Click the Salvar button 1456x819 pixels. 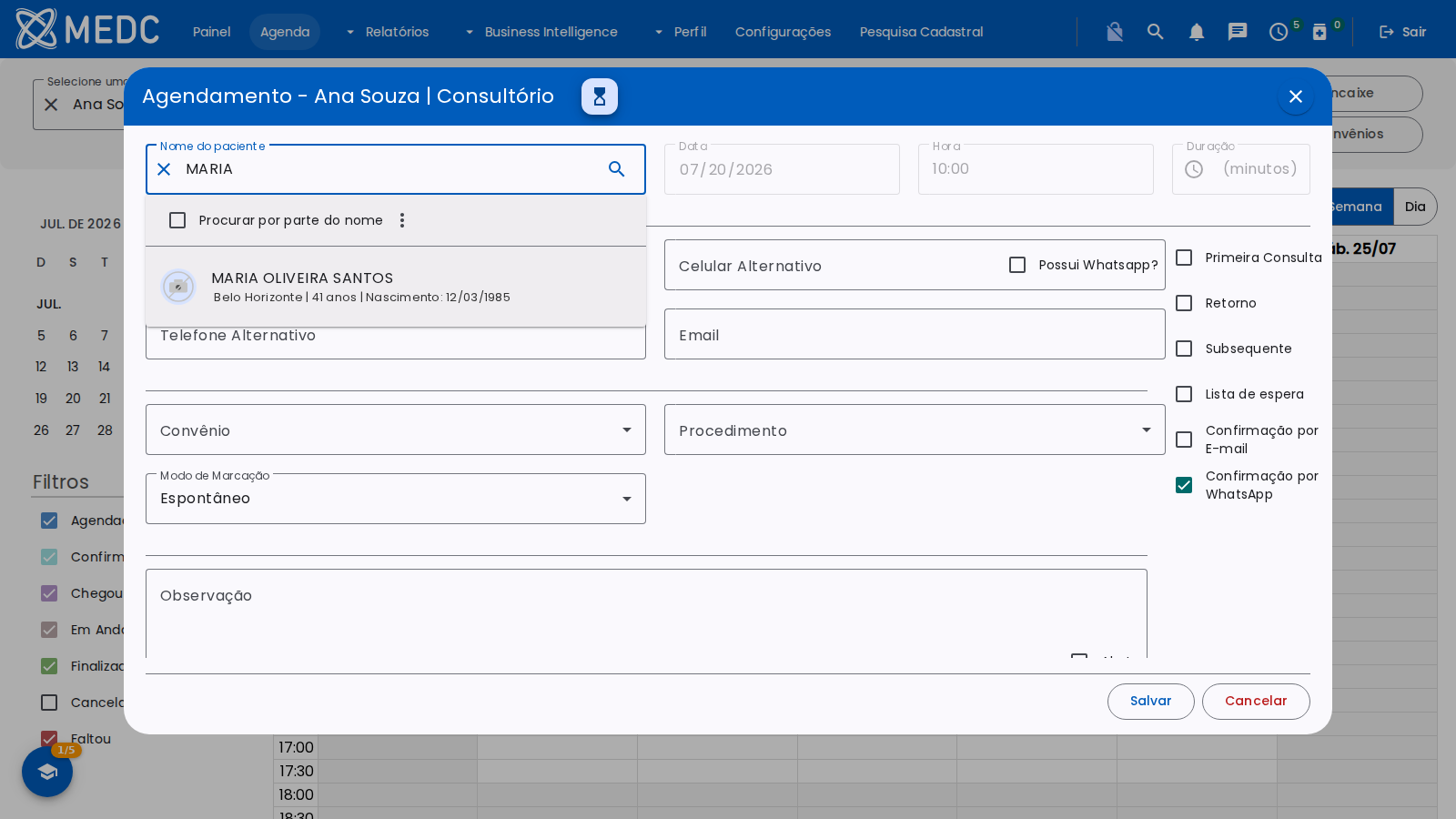1150,702
